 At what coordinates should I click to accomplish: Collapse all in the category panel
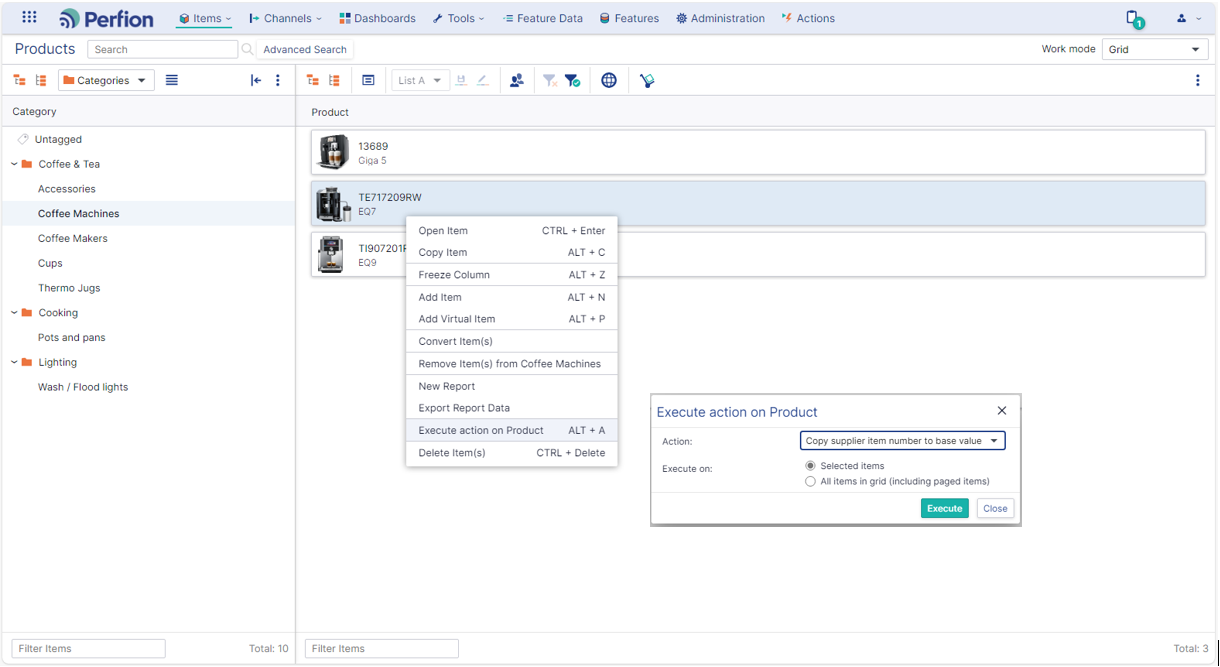[41, 80]
